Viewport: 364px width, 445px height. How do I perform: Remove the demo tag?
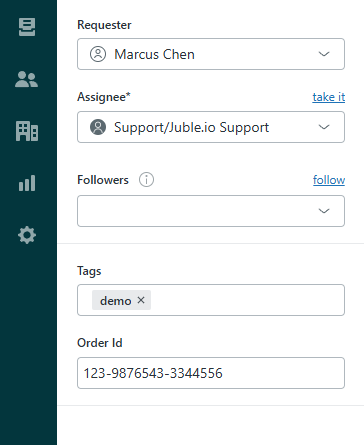click(x=141, y=300)
